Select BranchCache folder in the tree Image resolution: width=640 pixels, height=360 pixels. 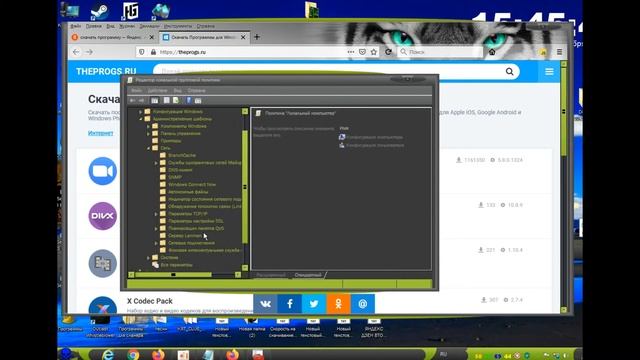click(182, 156)
